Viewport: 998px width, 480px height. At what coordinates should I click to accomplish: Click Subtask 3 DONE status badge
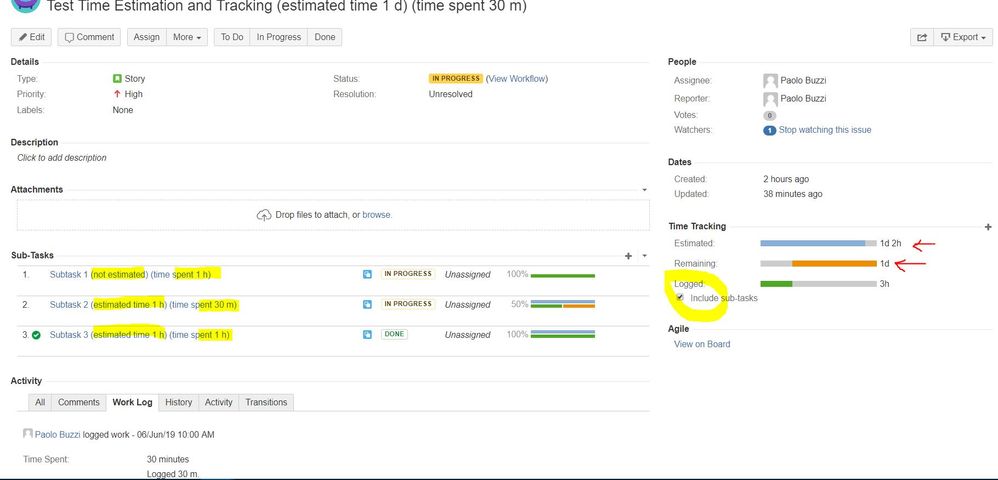click(395, 334)
